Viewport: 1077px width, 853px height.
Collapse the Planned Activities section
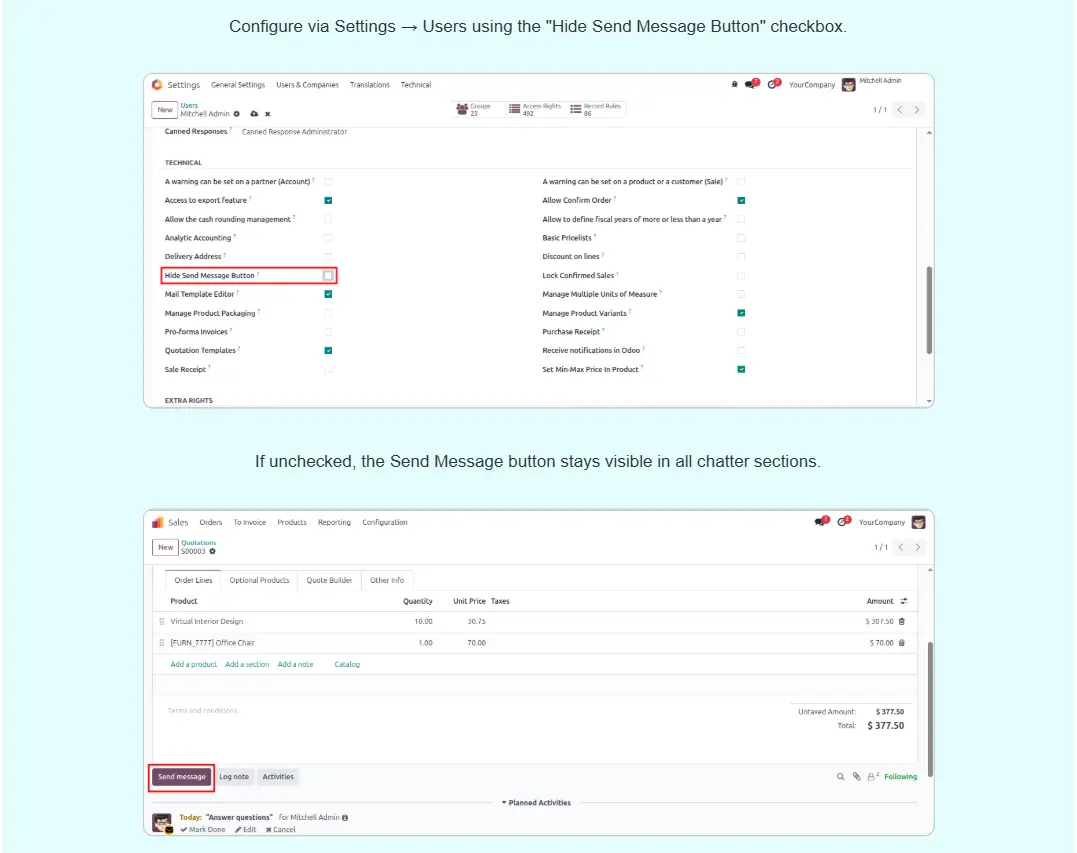tap(539, 803)
